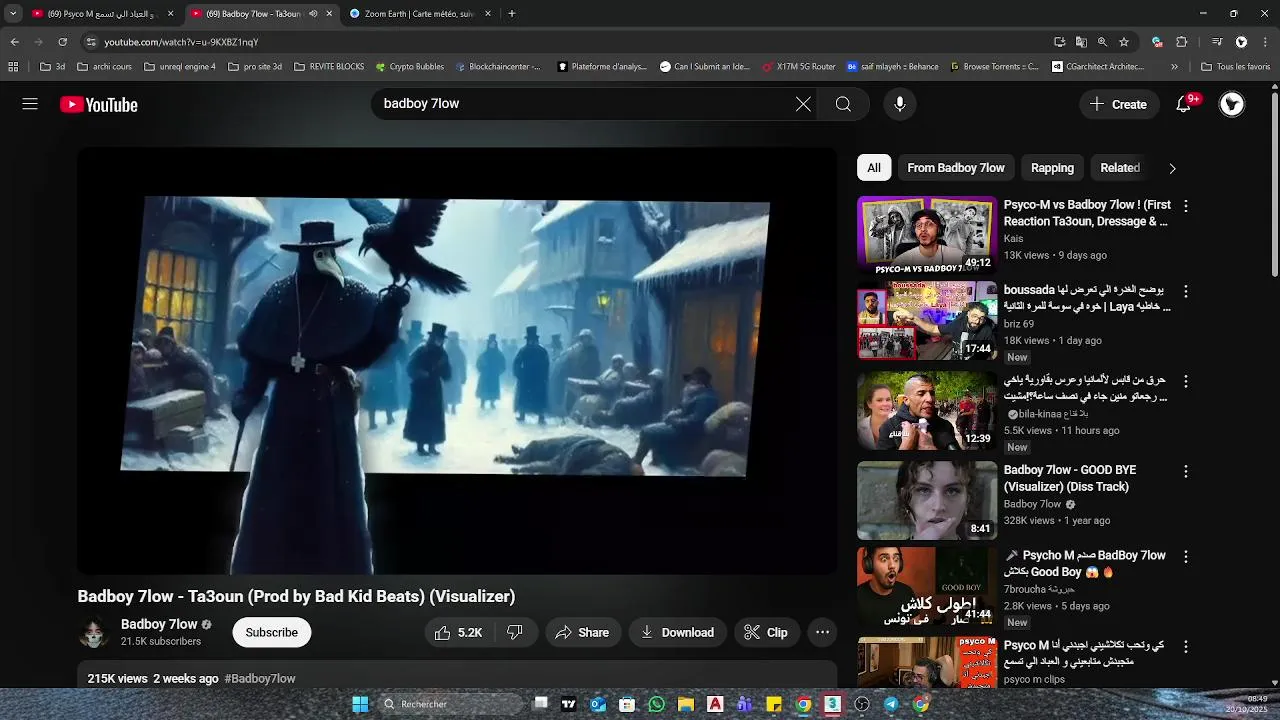Select the Related filter chip

[x=1120, y=168]
